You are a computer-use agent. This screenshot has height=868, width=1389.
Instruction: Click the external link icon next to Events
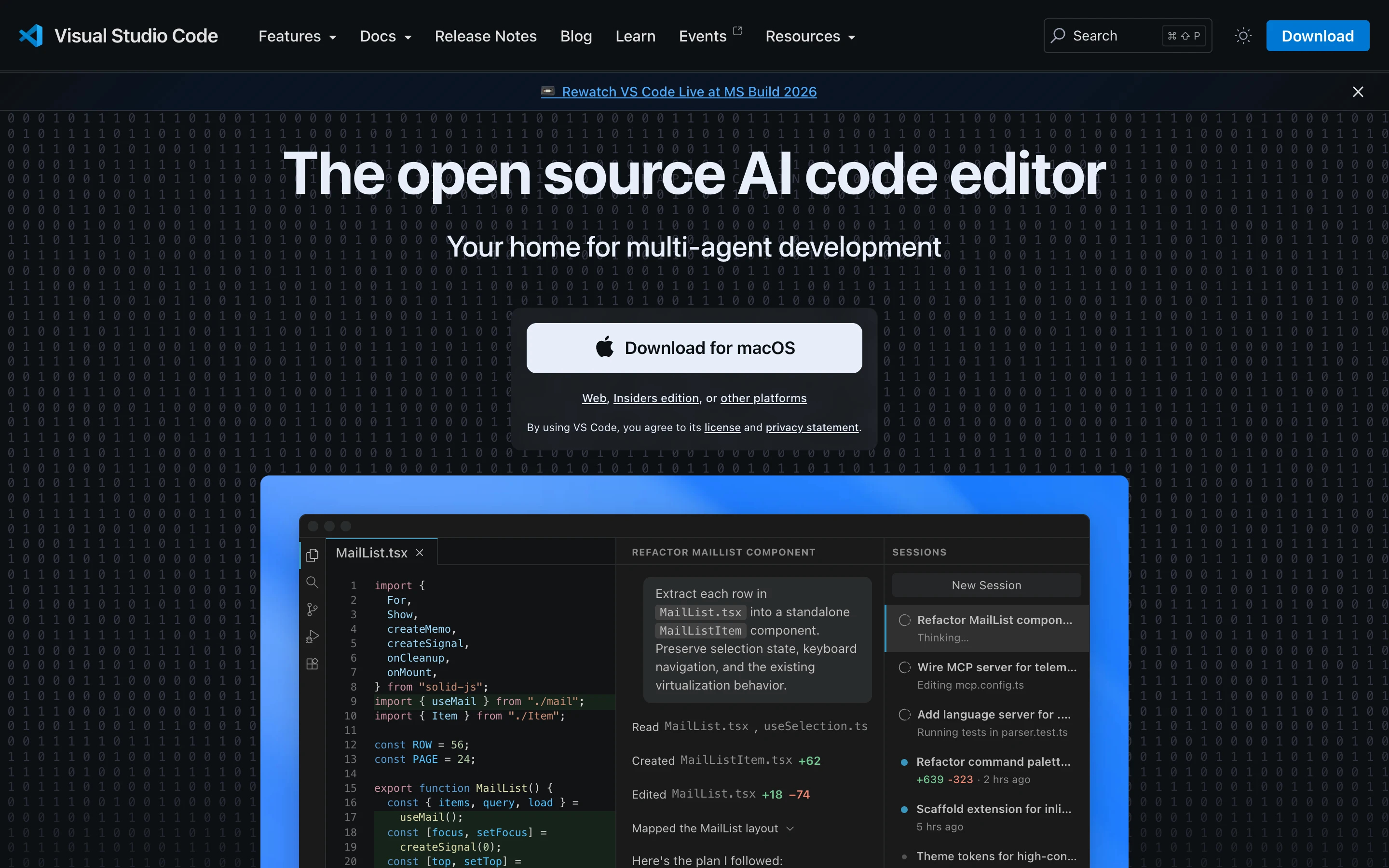[x=737, y=30]
